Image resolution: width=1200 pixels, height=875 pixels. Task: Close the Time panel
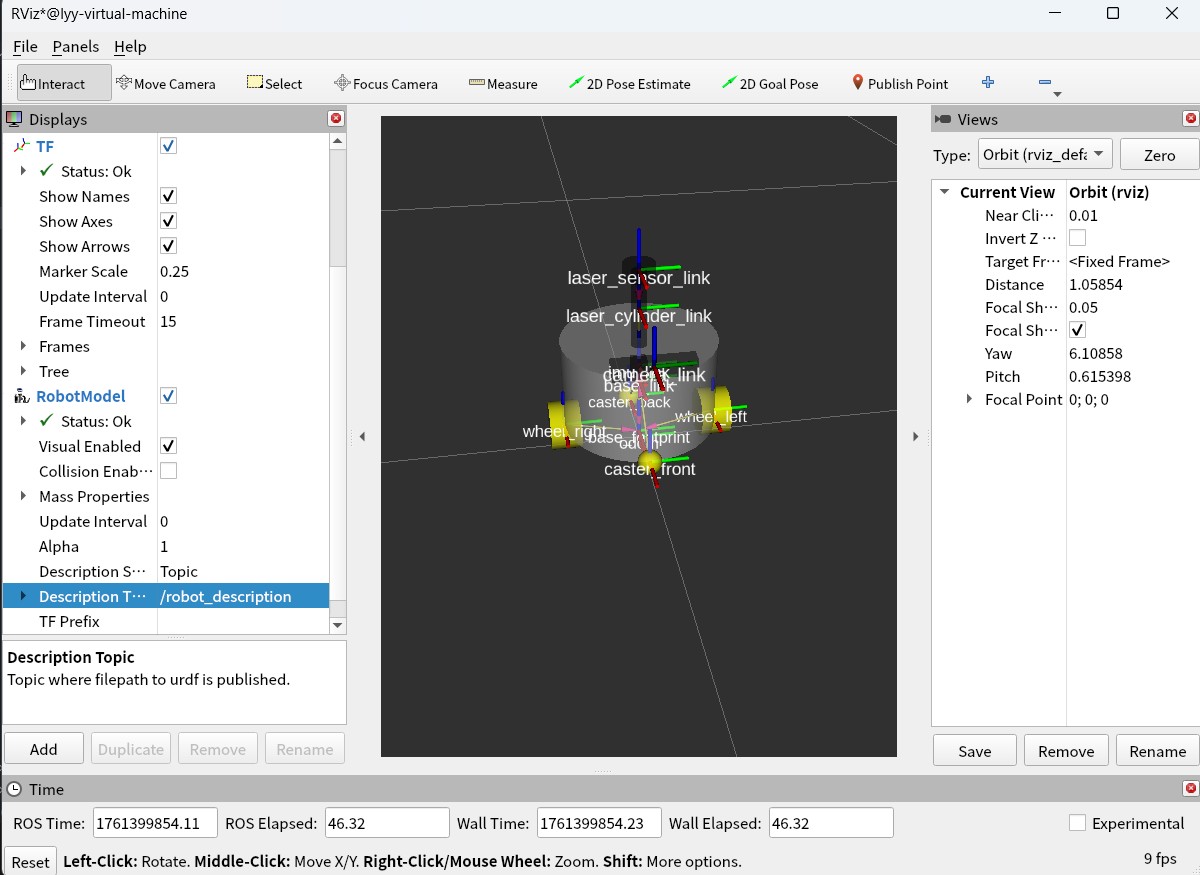(x=1190, y=789)
